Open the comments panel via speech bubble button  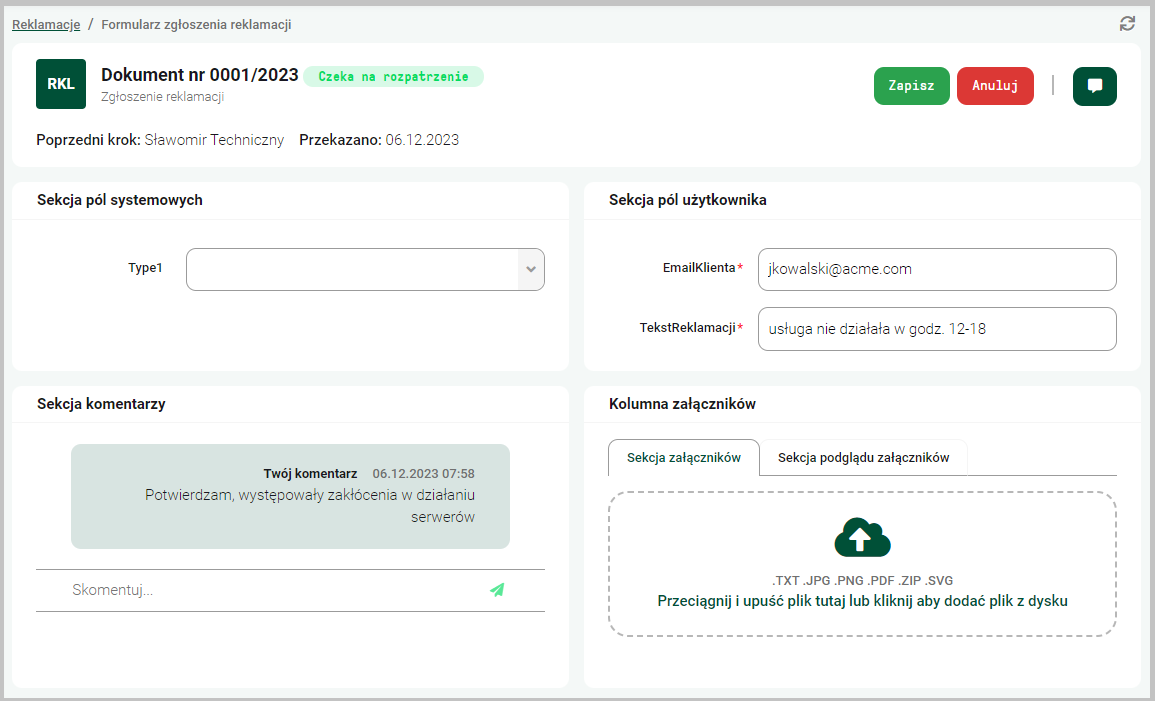(1094, 86)
